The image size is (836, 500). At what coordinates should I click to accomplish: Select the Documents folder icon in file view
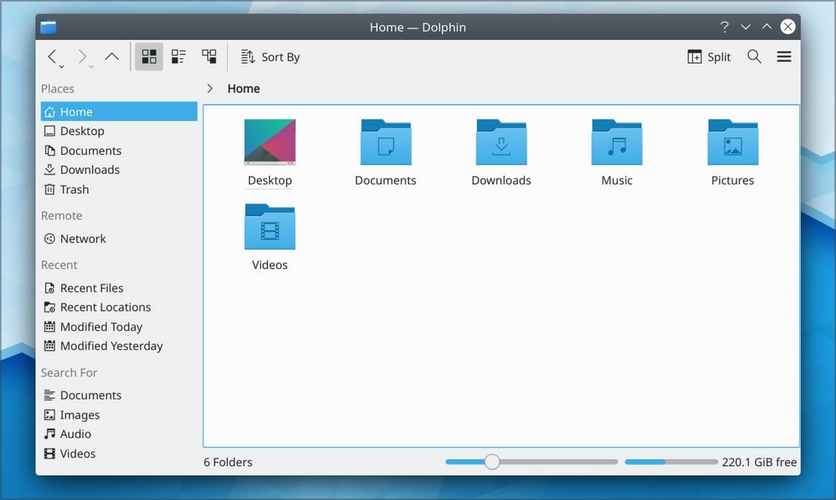385,142
